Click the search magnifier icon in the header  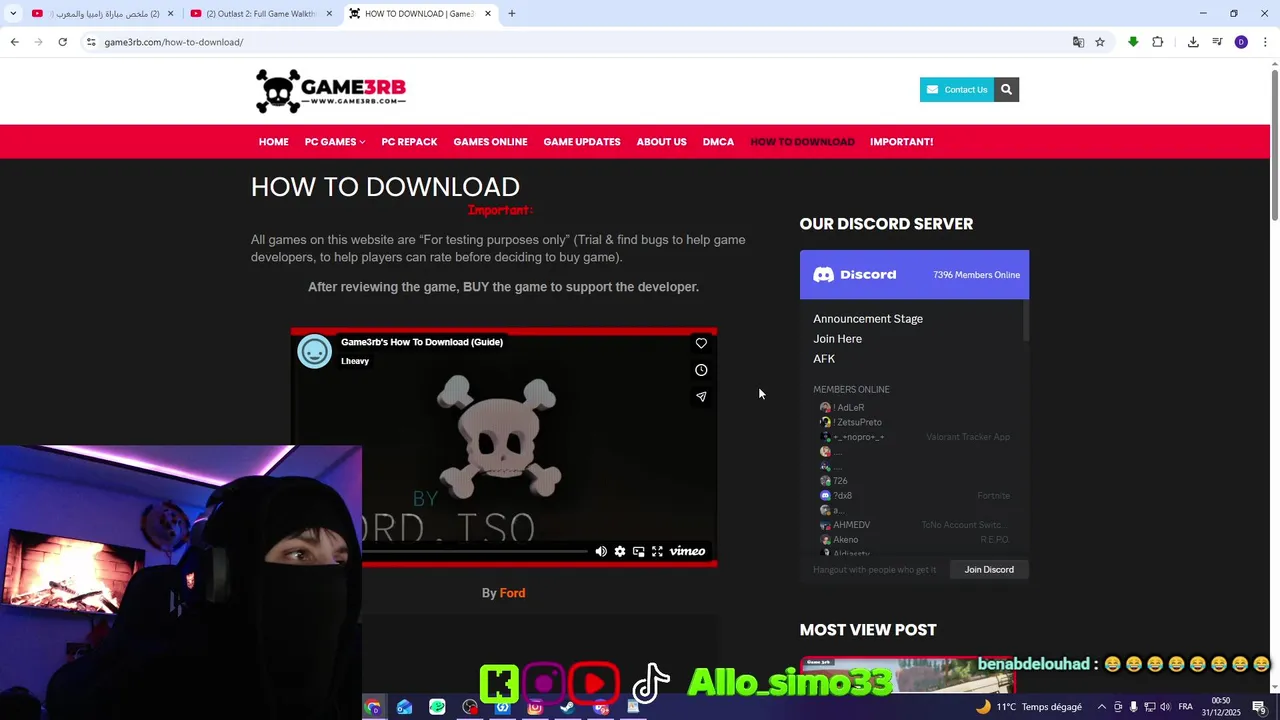1006,90
